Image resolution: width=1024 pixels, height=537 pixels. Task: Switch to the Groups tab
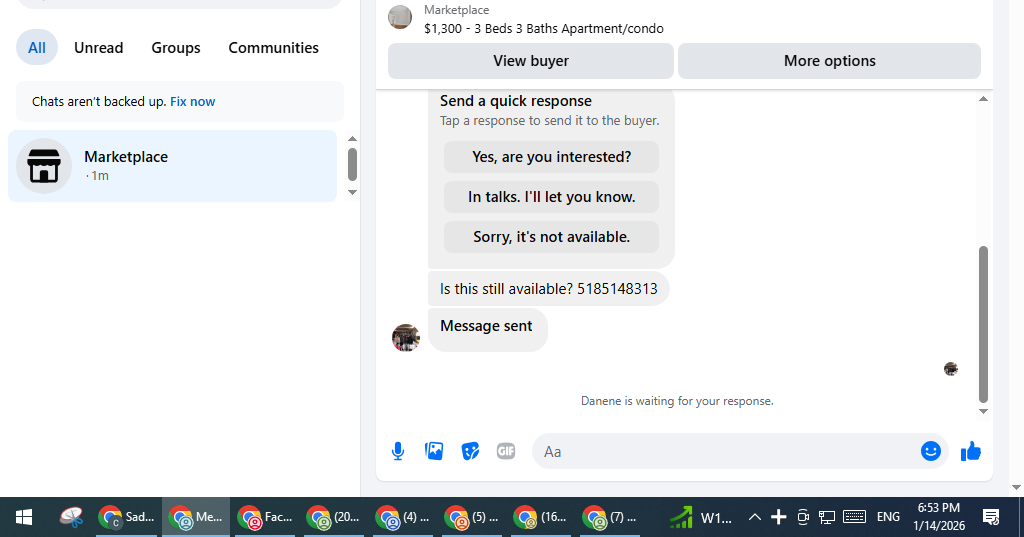[176, 48]
